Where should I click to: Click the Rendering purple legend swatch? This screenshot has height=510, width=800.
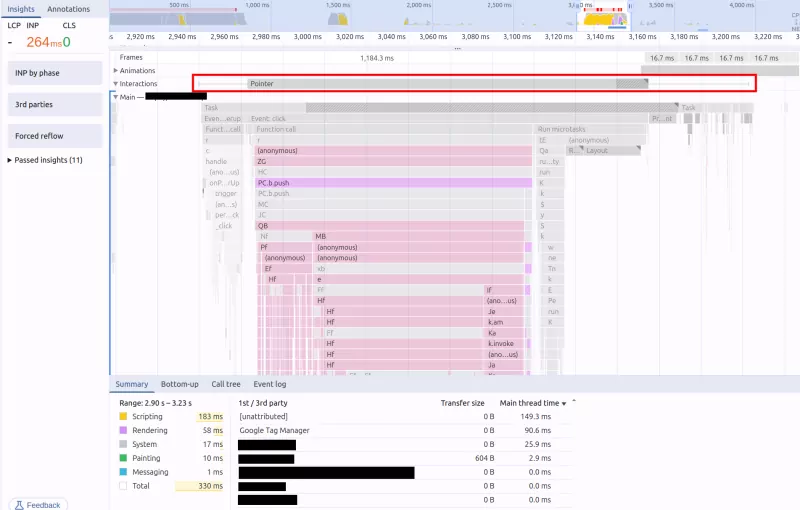pyautogui.click(x=123, y=430)
